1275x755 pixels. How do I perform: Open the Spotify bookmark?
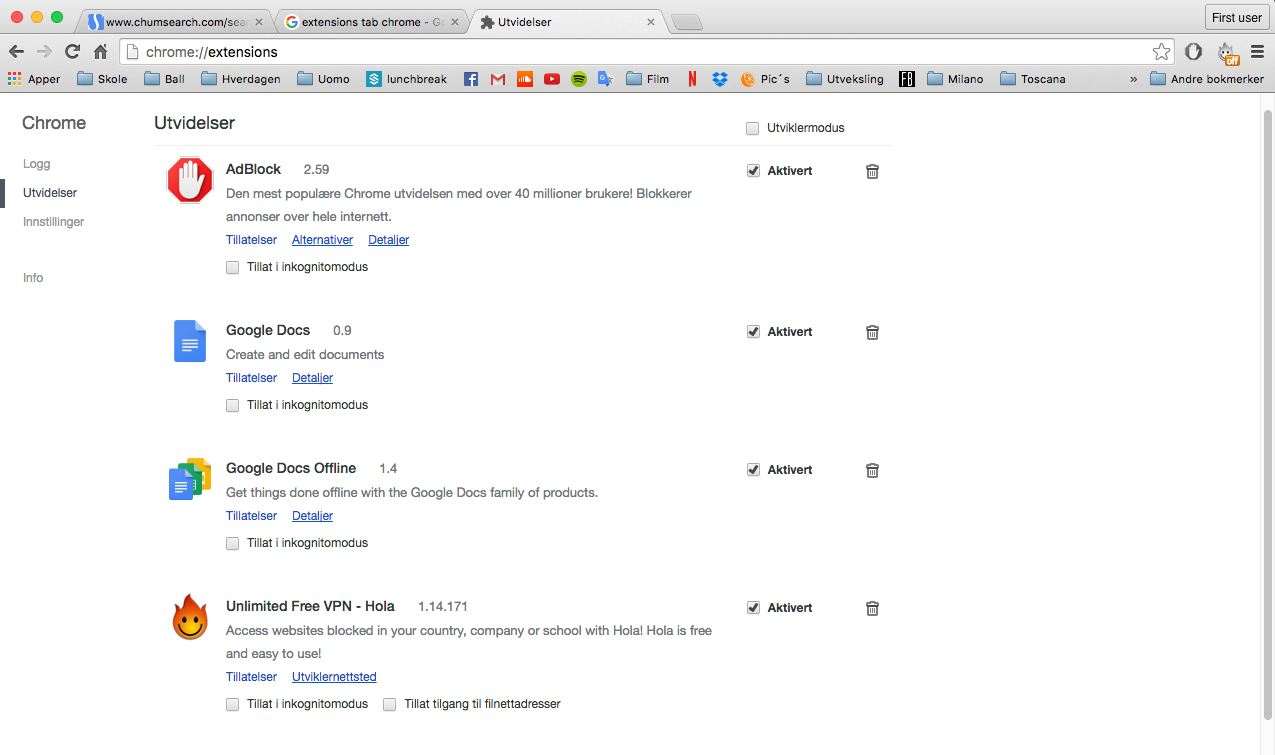click(x=579, y=79)
